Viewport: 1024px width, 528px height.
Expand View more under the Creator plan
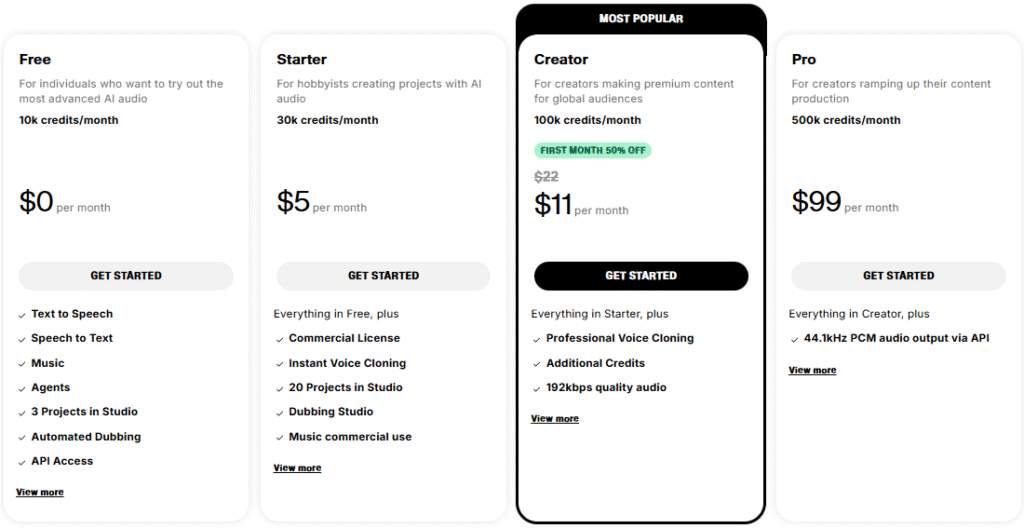click(x=555, y=419)
